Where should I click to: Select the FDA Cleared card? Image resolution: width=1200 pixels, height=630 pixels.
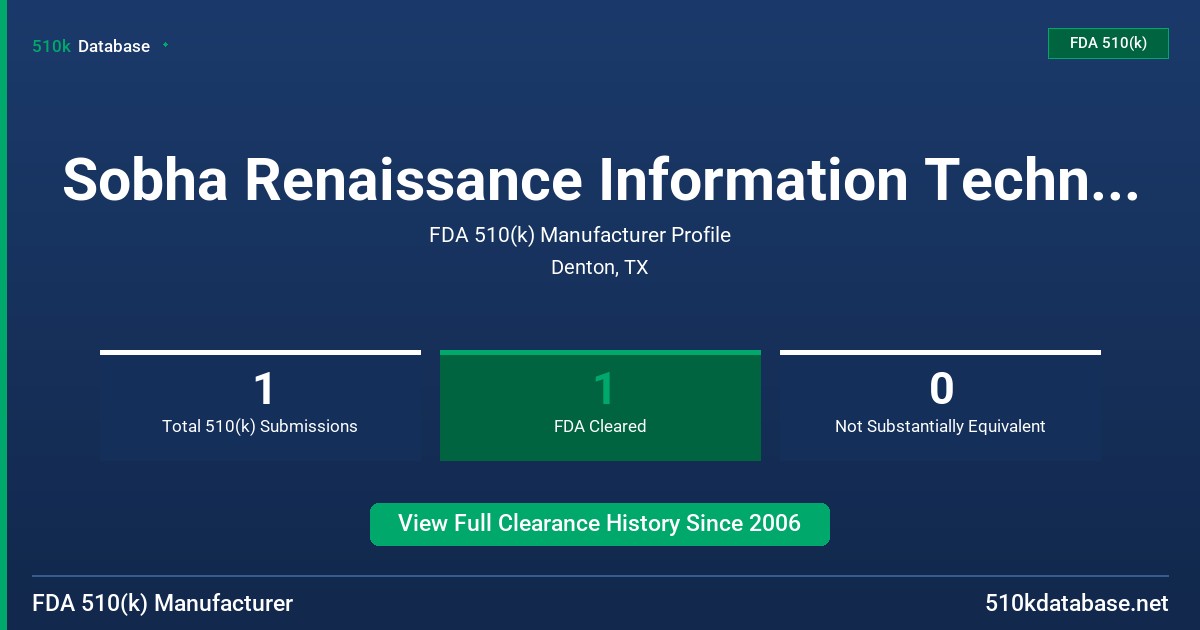[600, 405]
